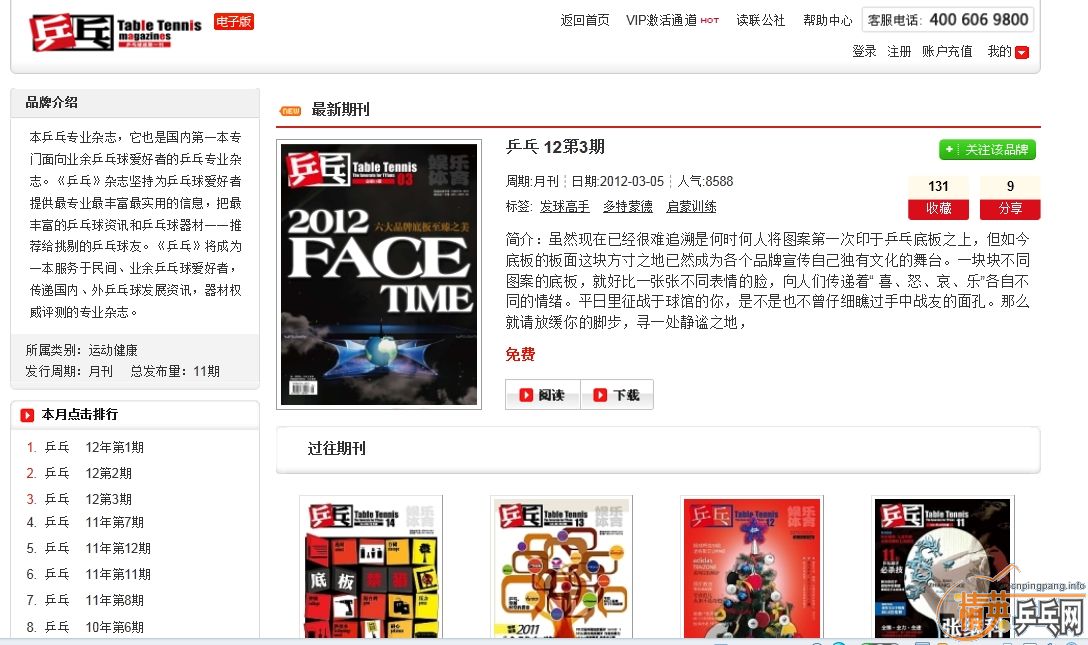Open issue 11 black cover thumbnail
Image resolution: width=1088 pixels, height=645 pixels.
(x=943, y=567)
